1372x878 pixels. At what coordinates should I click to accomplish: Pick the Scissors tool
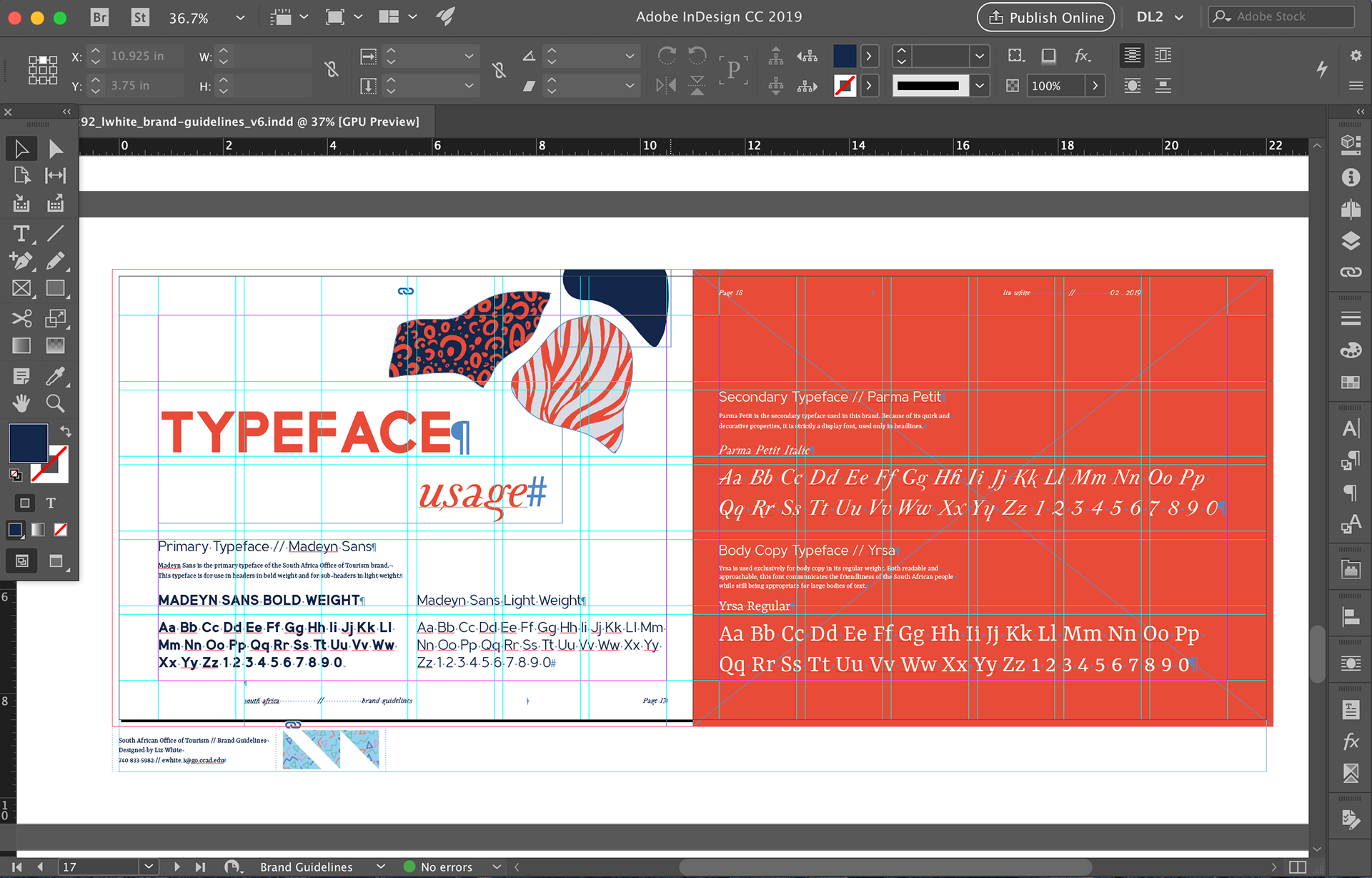point(21,318)
